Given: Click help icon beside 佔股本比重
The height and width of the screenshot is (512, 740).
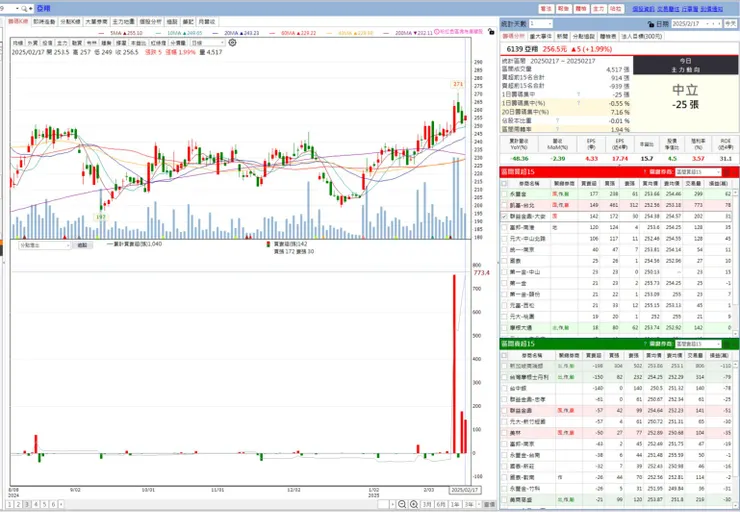Looking at the screenshot, I should point(557,120).
